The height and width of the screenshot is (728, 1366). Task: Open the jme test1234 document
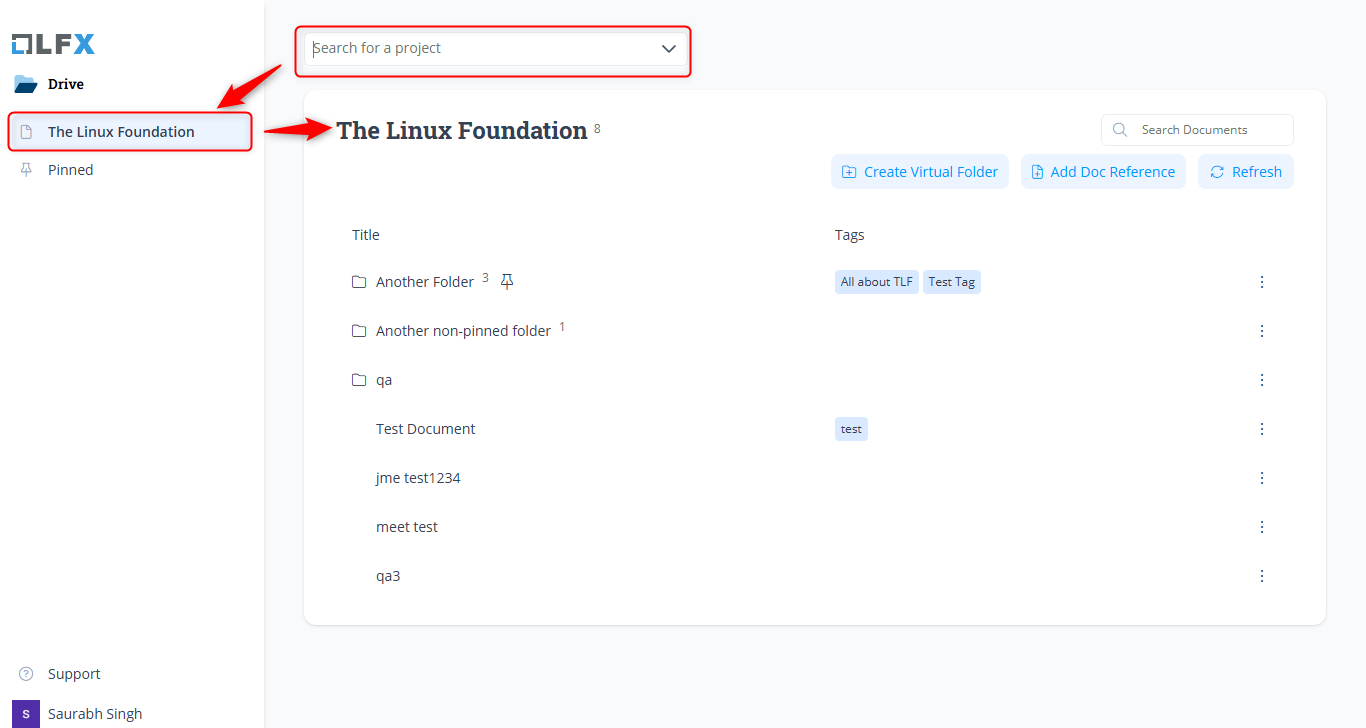(x=418, y=478)
